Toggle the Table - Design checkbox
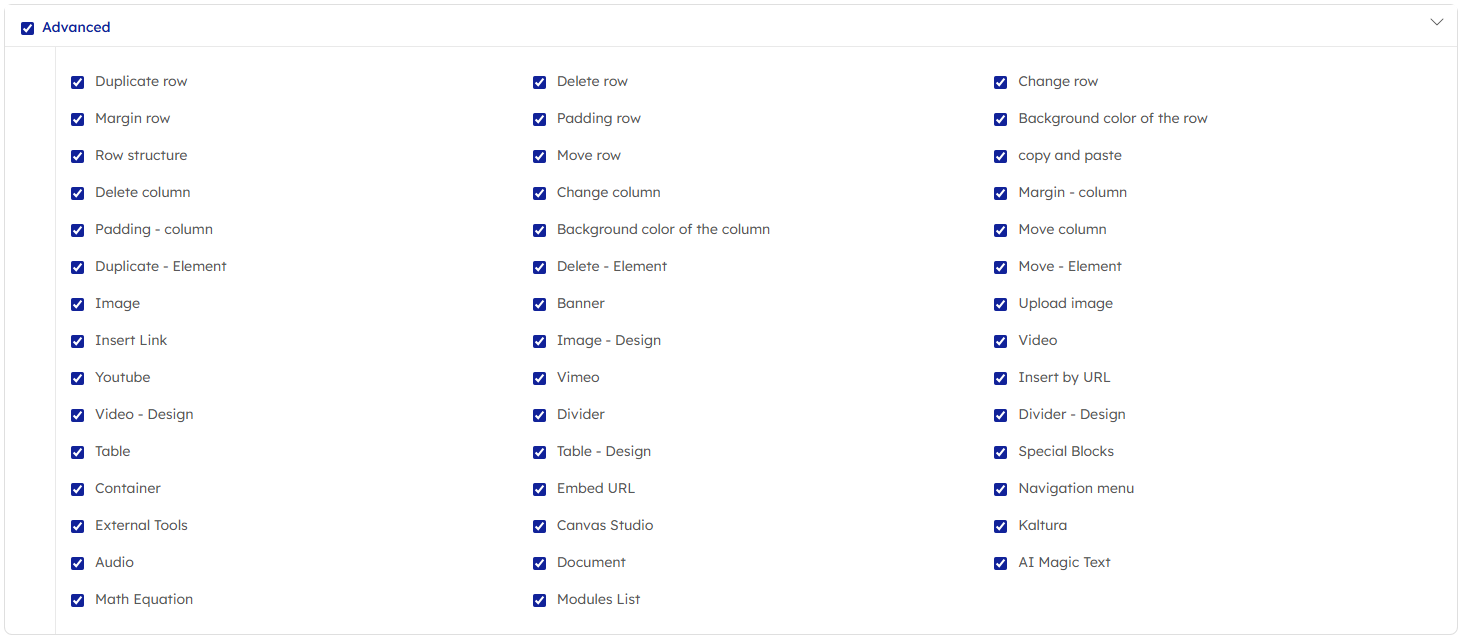The image size is (1461, 637). click(540, 452)
